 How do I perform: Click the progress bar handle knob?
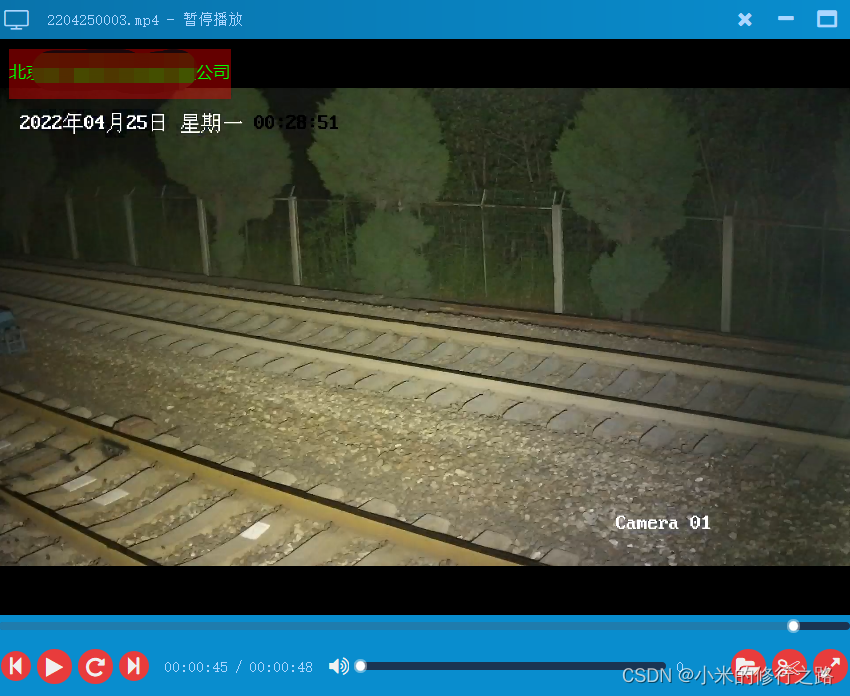pyautogui.click(x=793, y=625)
